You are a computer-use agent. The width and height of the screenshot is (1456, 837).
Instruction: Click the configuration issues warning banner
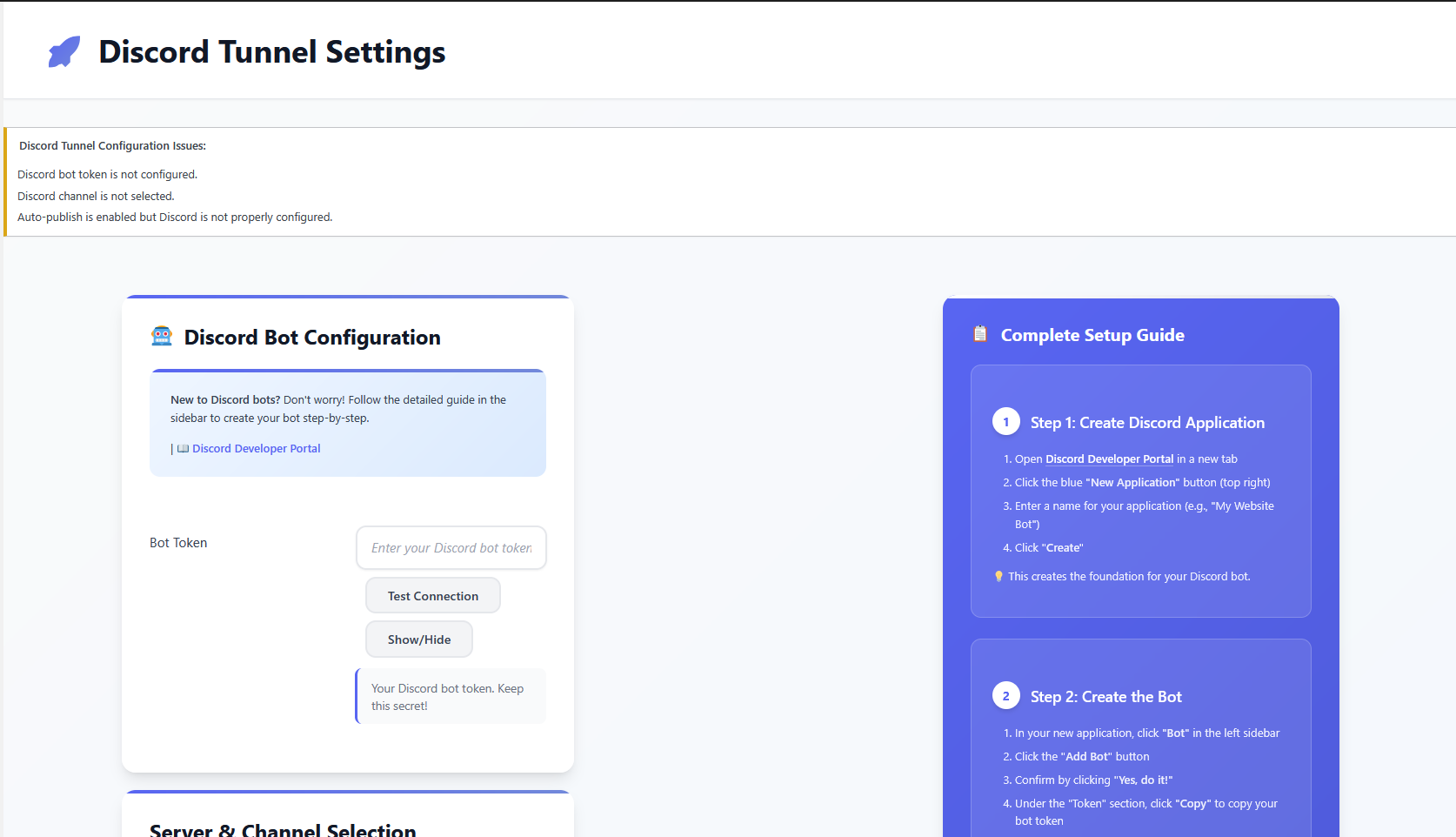pyautogui.click(x=348, y=181)
